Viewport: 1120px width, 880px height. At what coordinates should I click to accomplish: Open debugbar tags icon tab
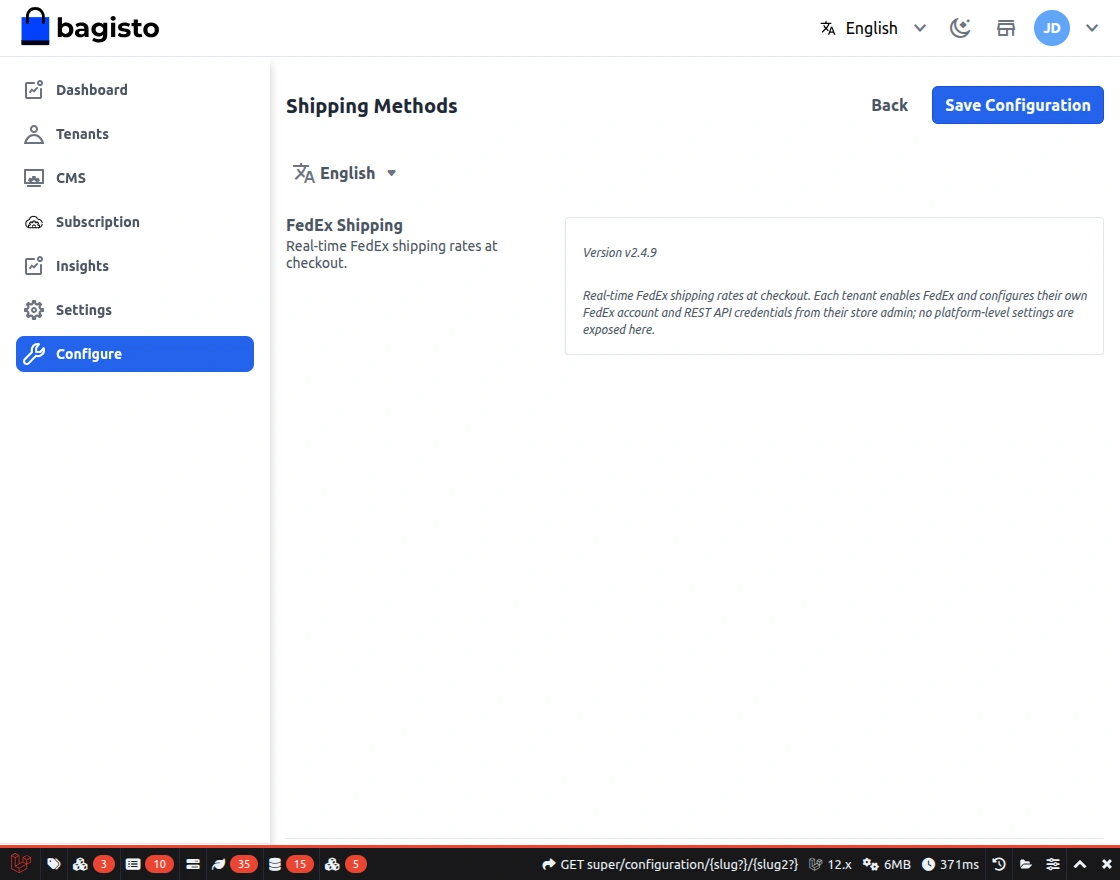coord(54,864)
